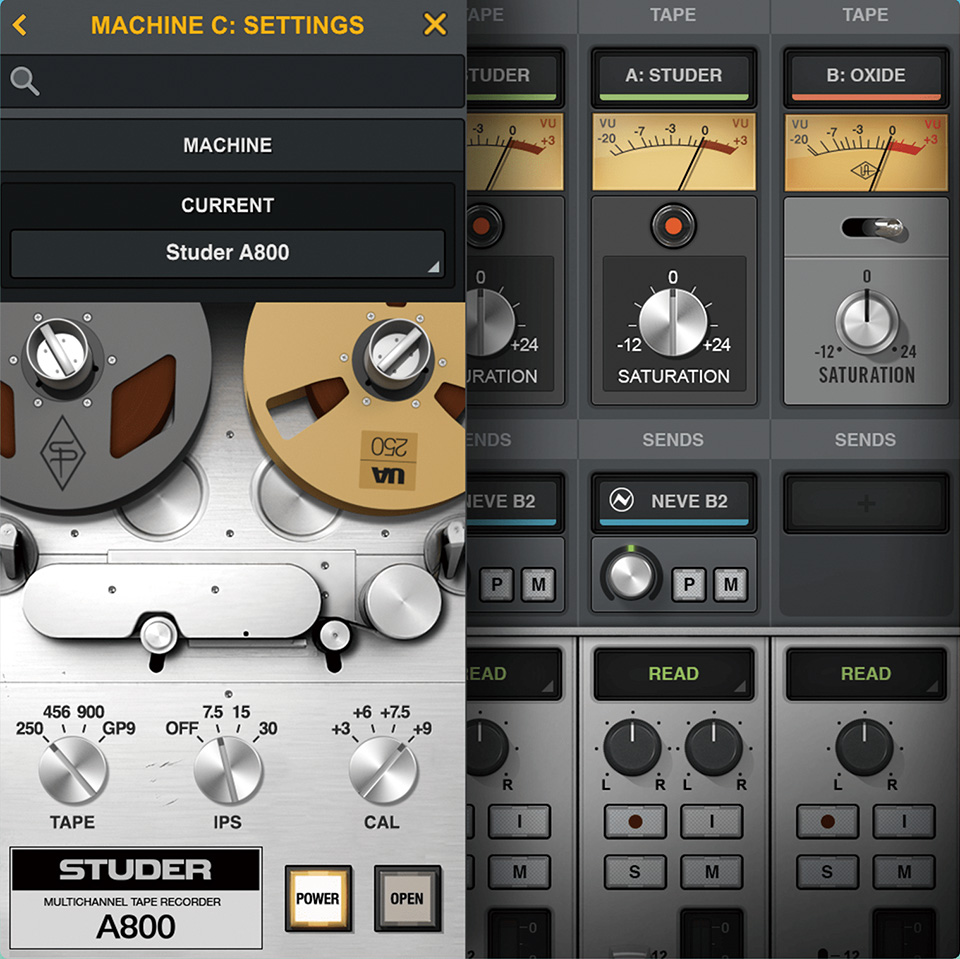Click the OPEN button on the A800
Screen dimensions: 960x959
tap(407, 898)
